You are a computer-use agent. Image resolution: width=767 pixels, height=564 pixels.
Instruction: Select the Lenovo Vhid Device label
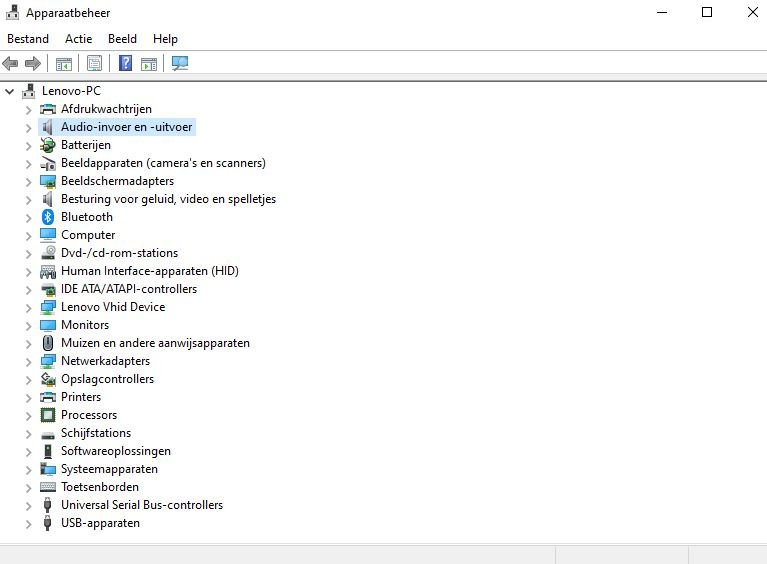pyautogui.click(x=113, y=307)
